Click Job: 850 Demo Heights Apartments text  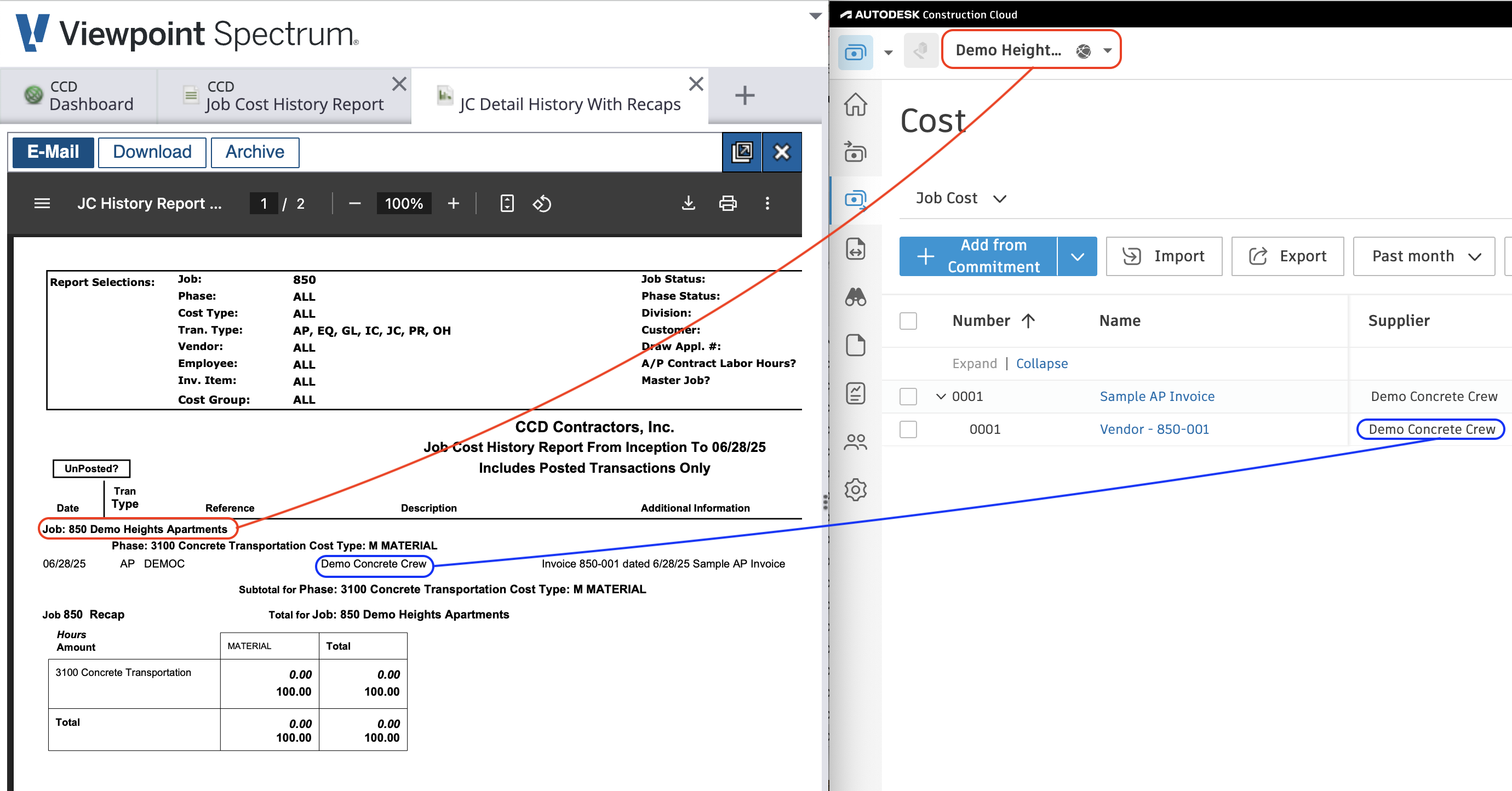coord(134,529)
